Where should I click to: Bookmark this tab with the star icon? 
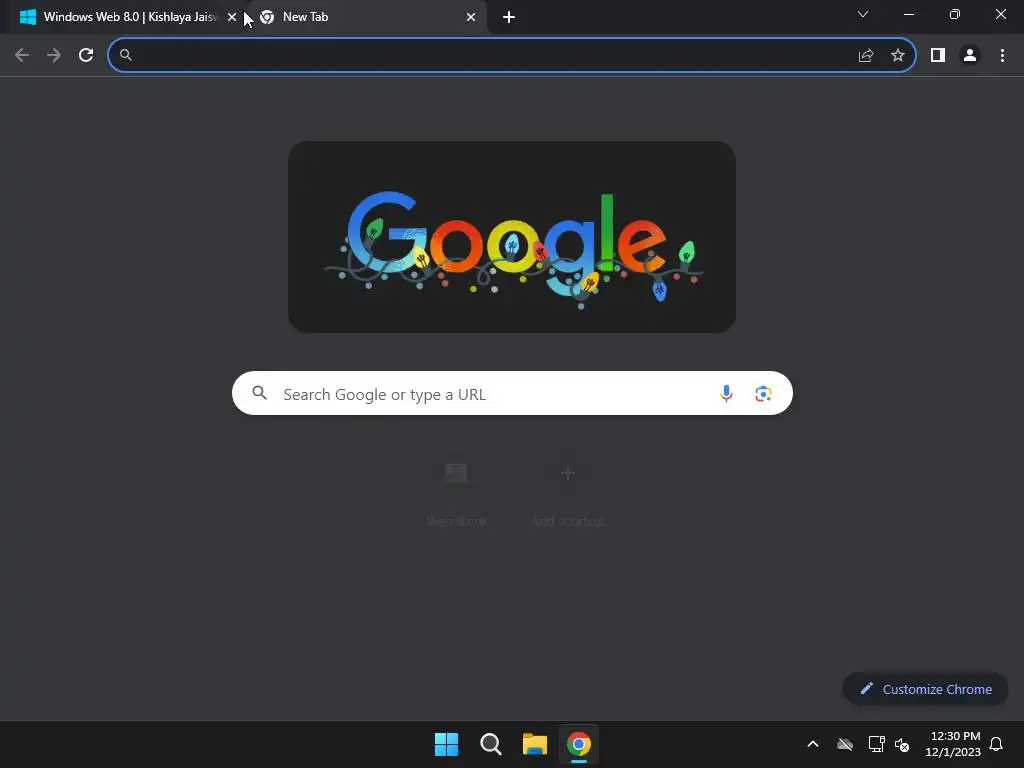[898, 56]
